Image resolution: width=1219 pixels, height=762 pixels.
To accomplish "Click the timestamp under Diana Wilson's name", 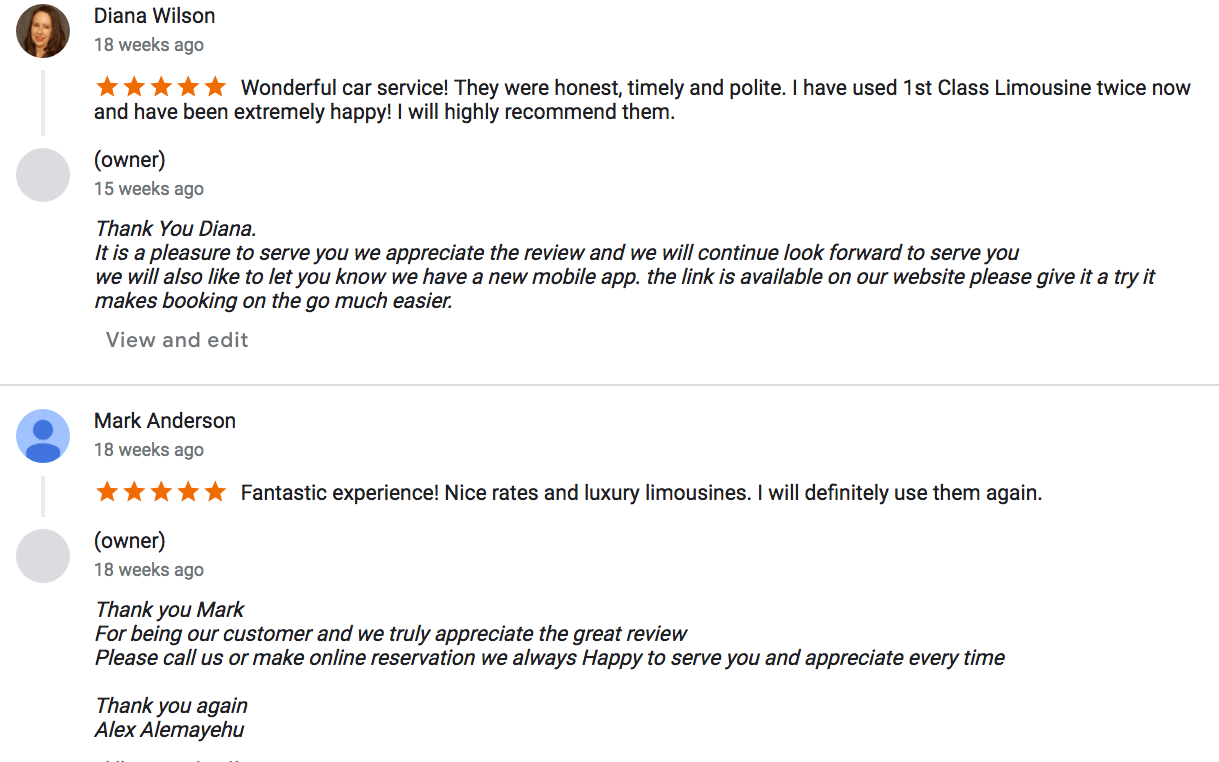I will (148, 45).
